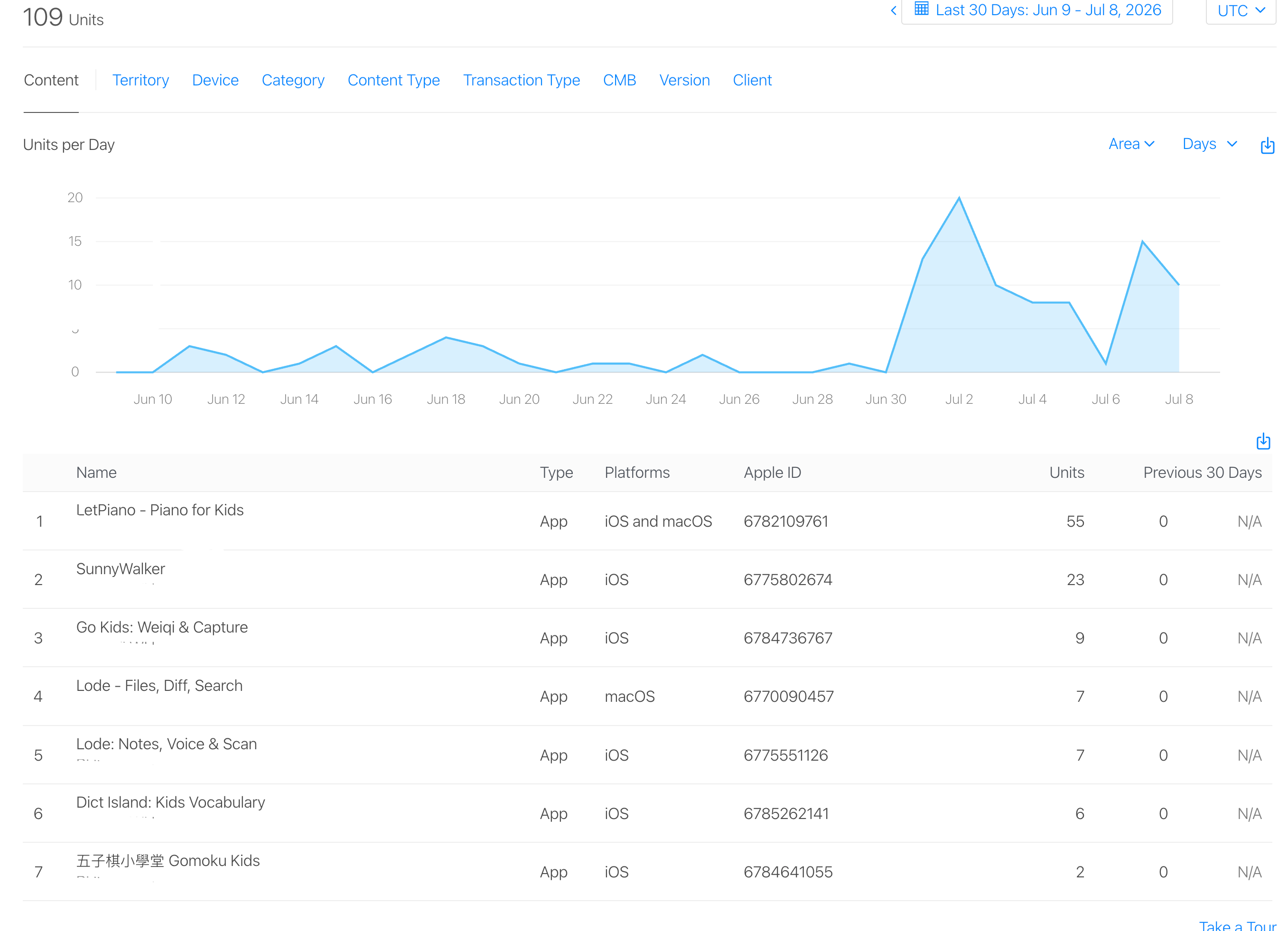1288x931 pixels.
Task: Sort by Platforms column header
Action: pos(637,472)
